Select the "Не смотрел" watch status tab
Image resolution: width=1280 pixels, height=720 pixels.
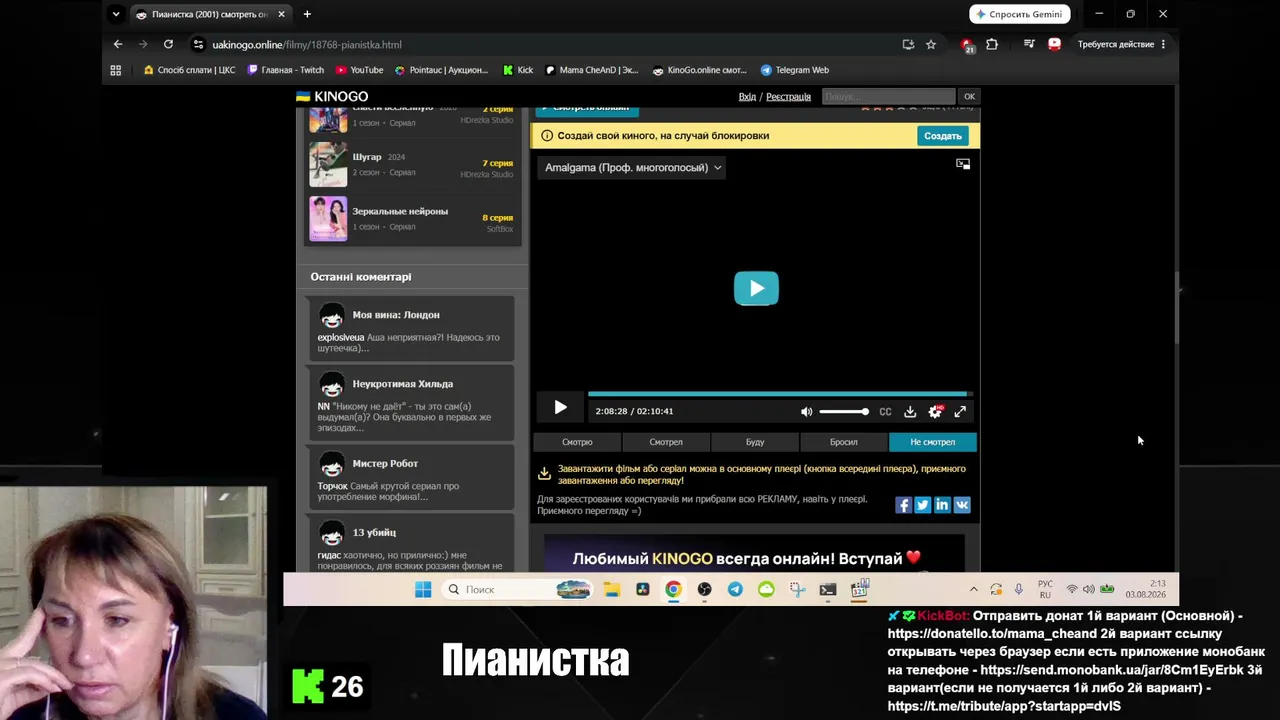[x=932, y=442]
